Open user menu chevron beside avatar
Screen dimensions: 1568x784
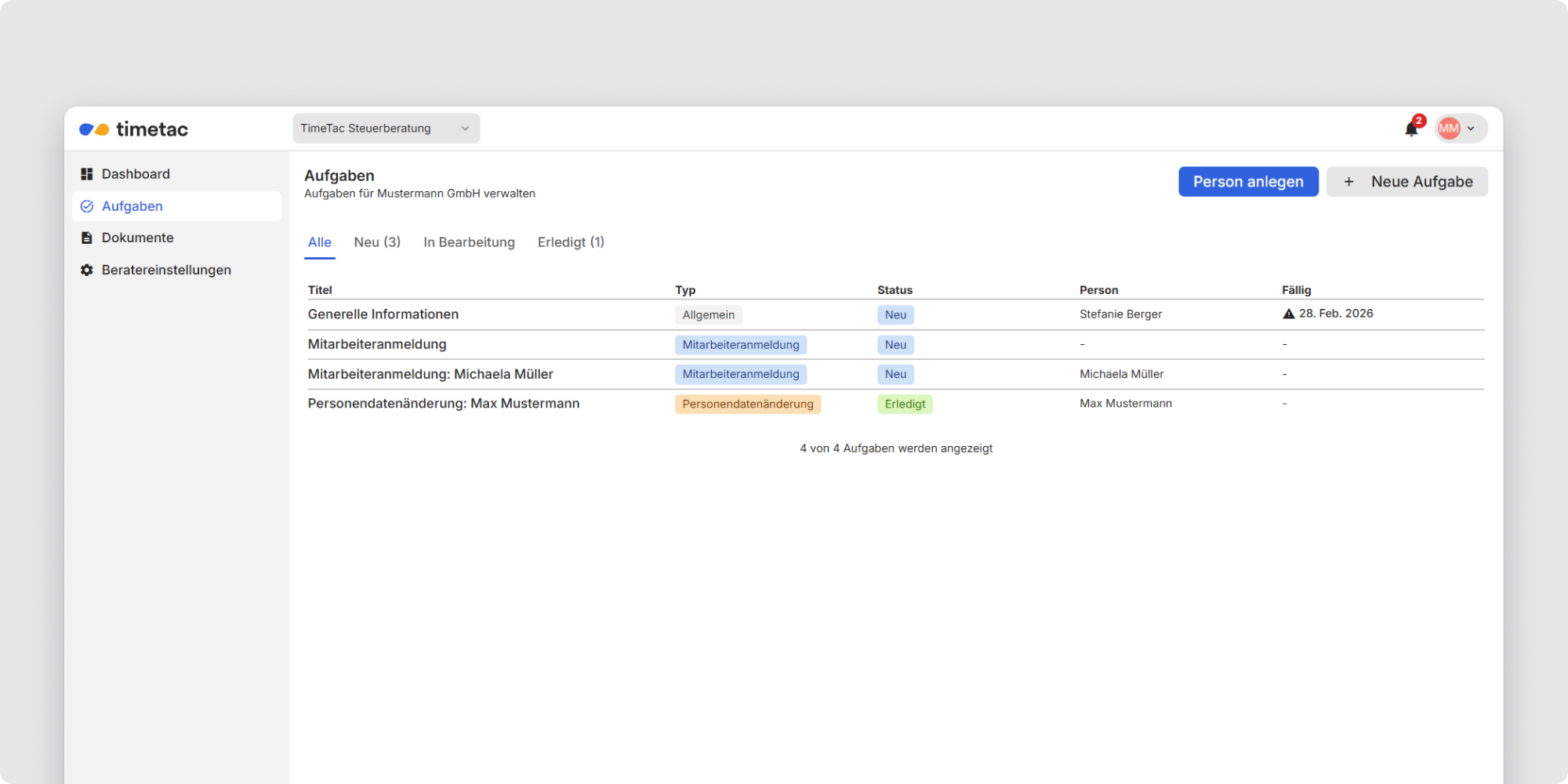click(x=1472, y=129)
